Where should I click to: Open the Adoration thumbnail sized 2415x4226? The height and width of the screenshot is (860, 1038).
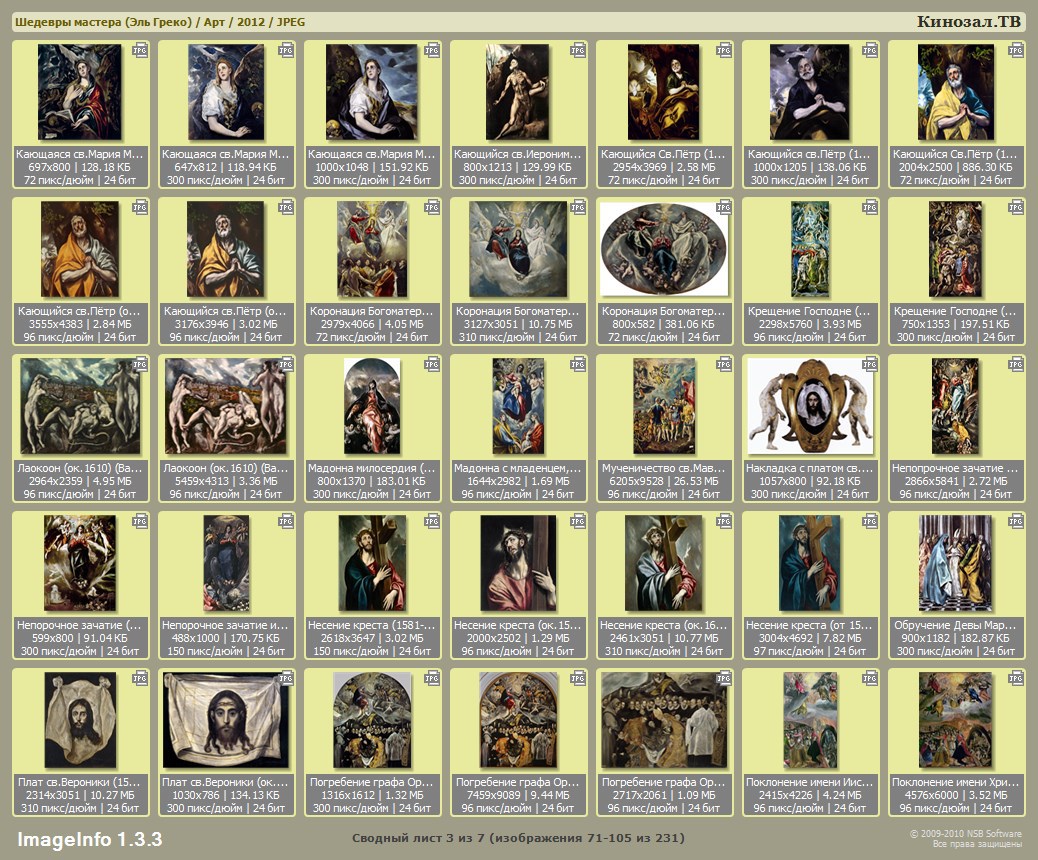pyautogui.click(x=810, y=720)
